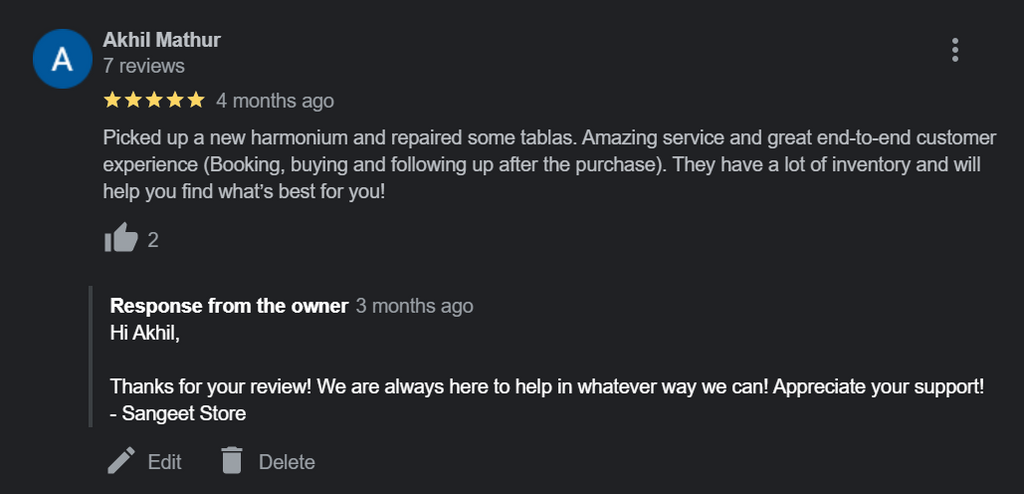This screenshot has height=494, width=1024.
Task: Click the first yellow rating star
Action: pyautogui.click(x=112, y=100)
